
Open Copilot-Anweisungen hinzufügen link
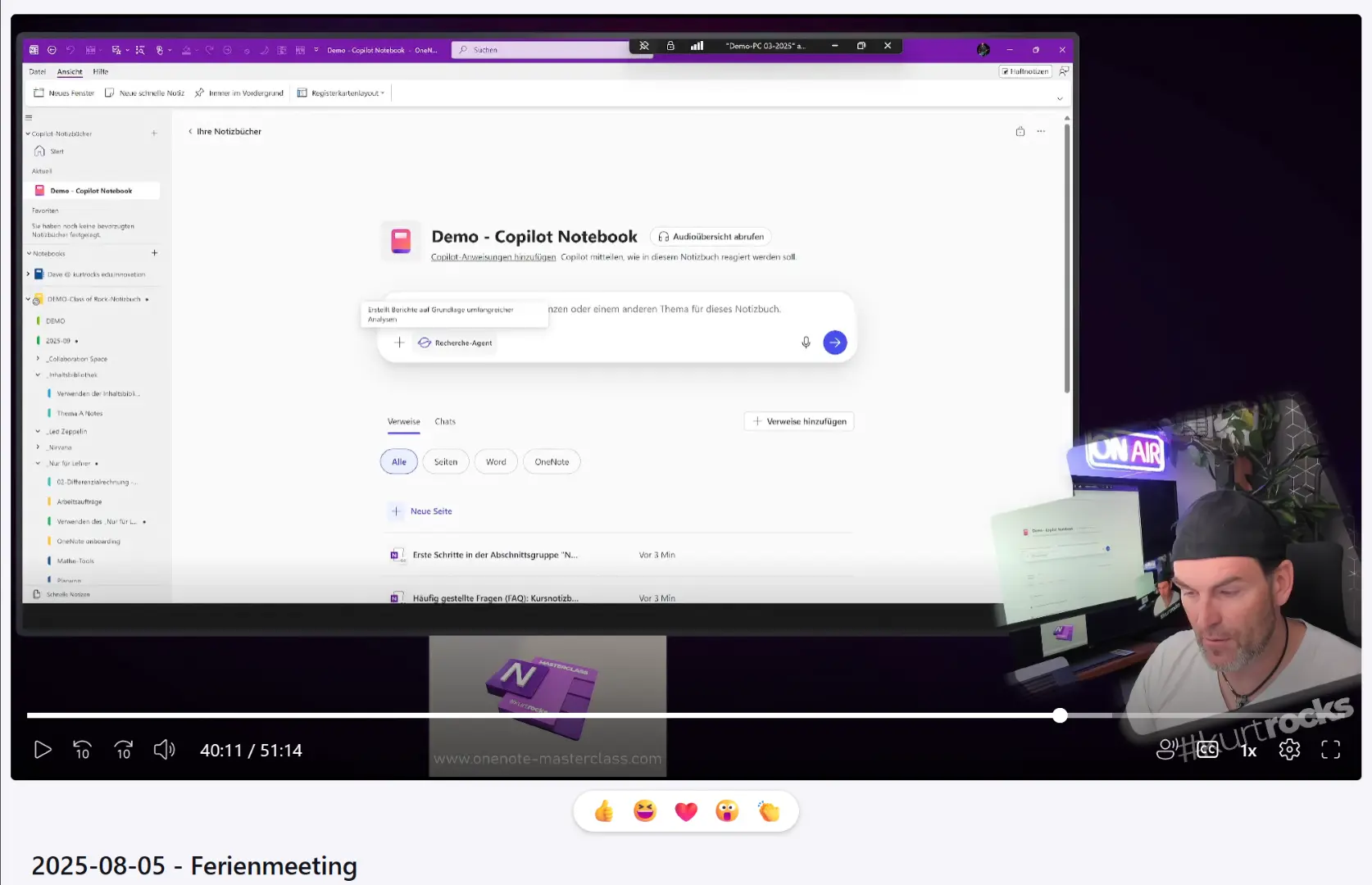tap(493, 257)
